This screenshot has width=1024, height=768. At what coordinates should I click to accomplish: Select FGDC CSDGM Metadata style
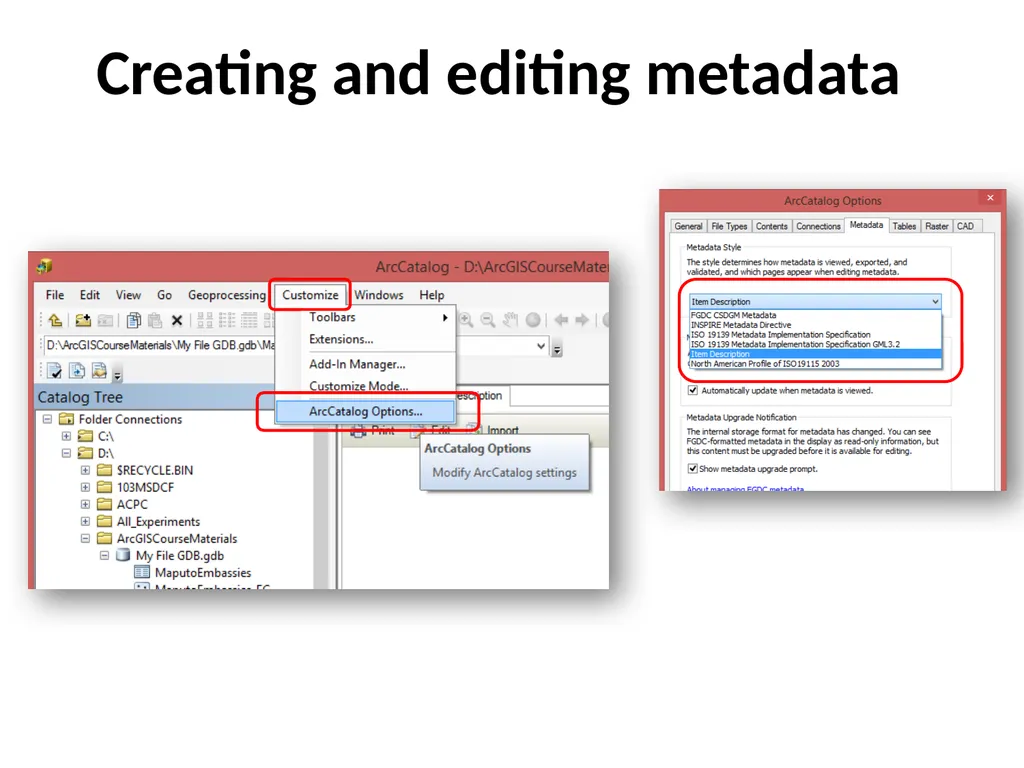815,315
